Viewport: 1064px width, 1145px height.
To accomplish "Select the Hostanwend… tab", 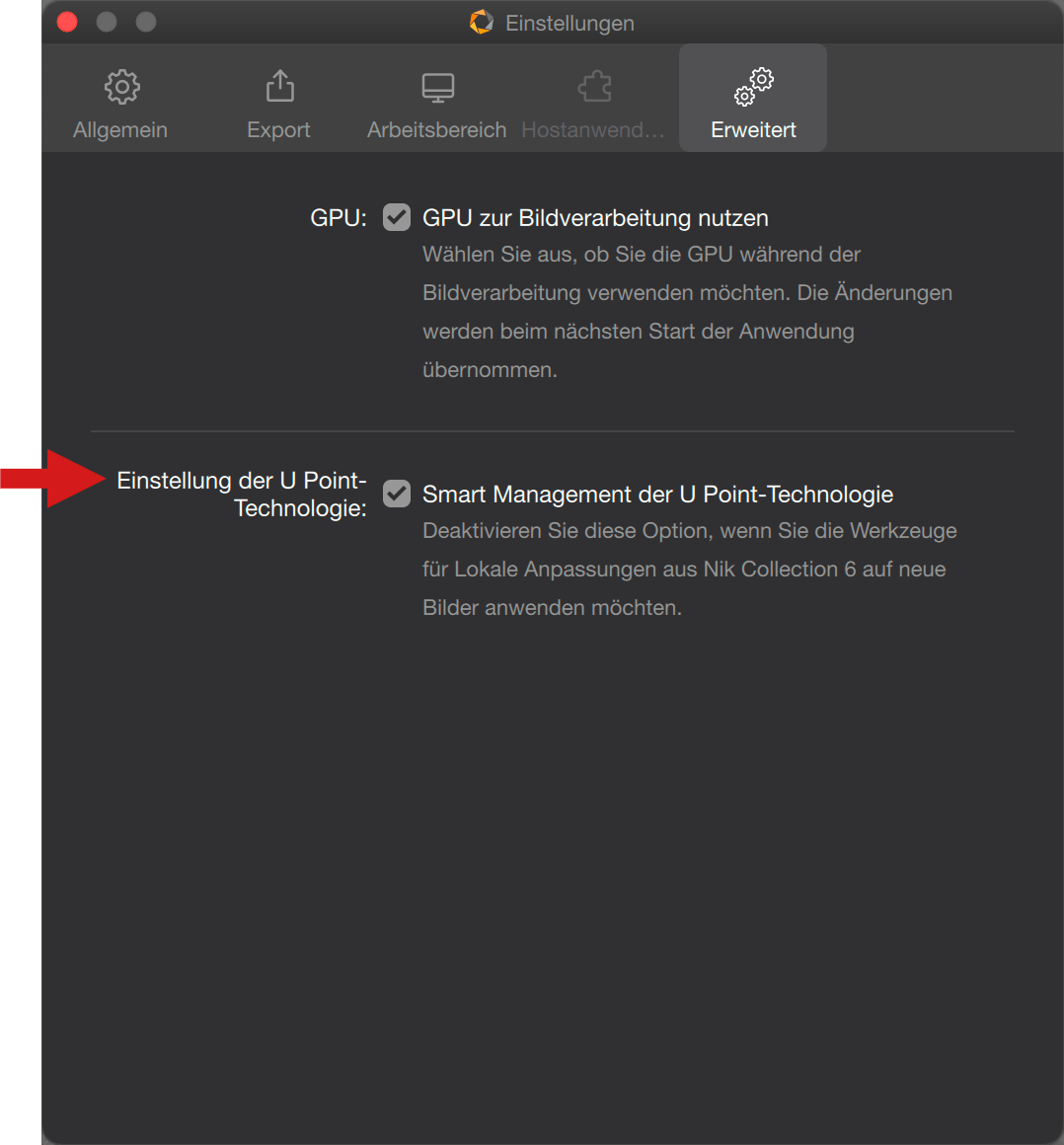I will pos(593,104).
